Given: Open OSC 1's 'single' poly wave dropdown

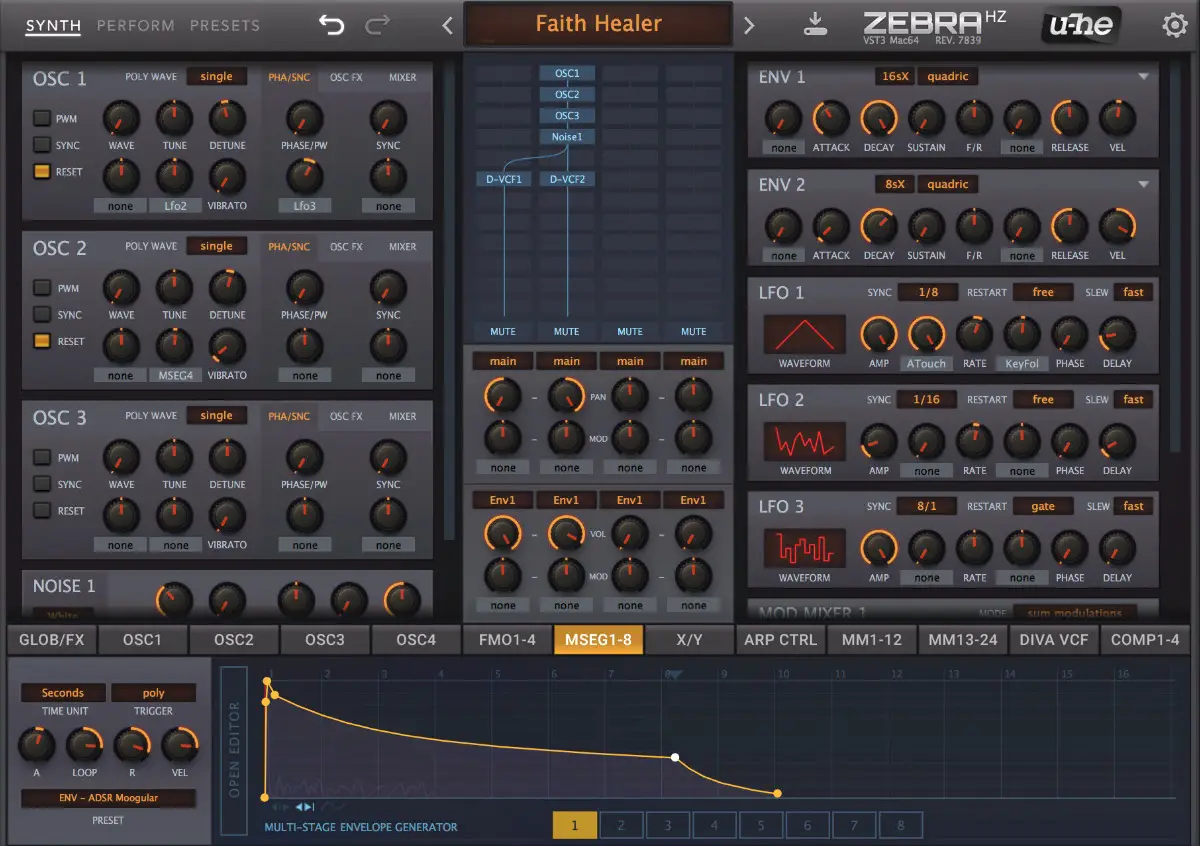Looking at the screenshot, I should [x=217, y=76].
